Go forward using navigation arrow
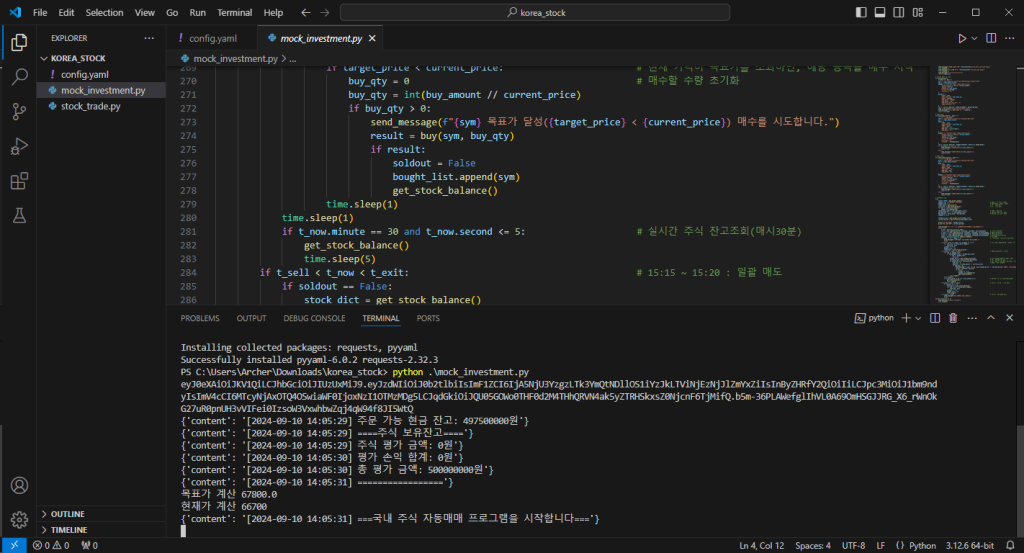1024x553 pixels. tap(325, 12)
